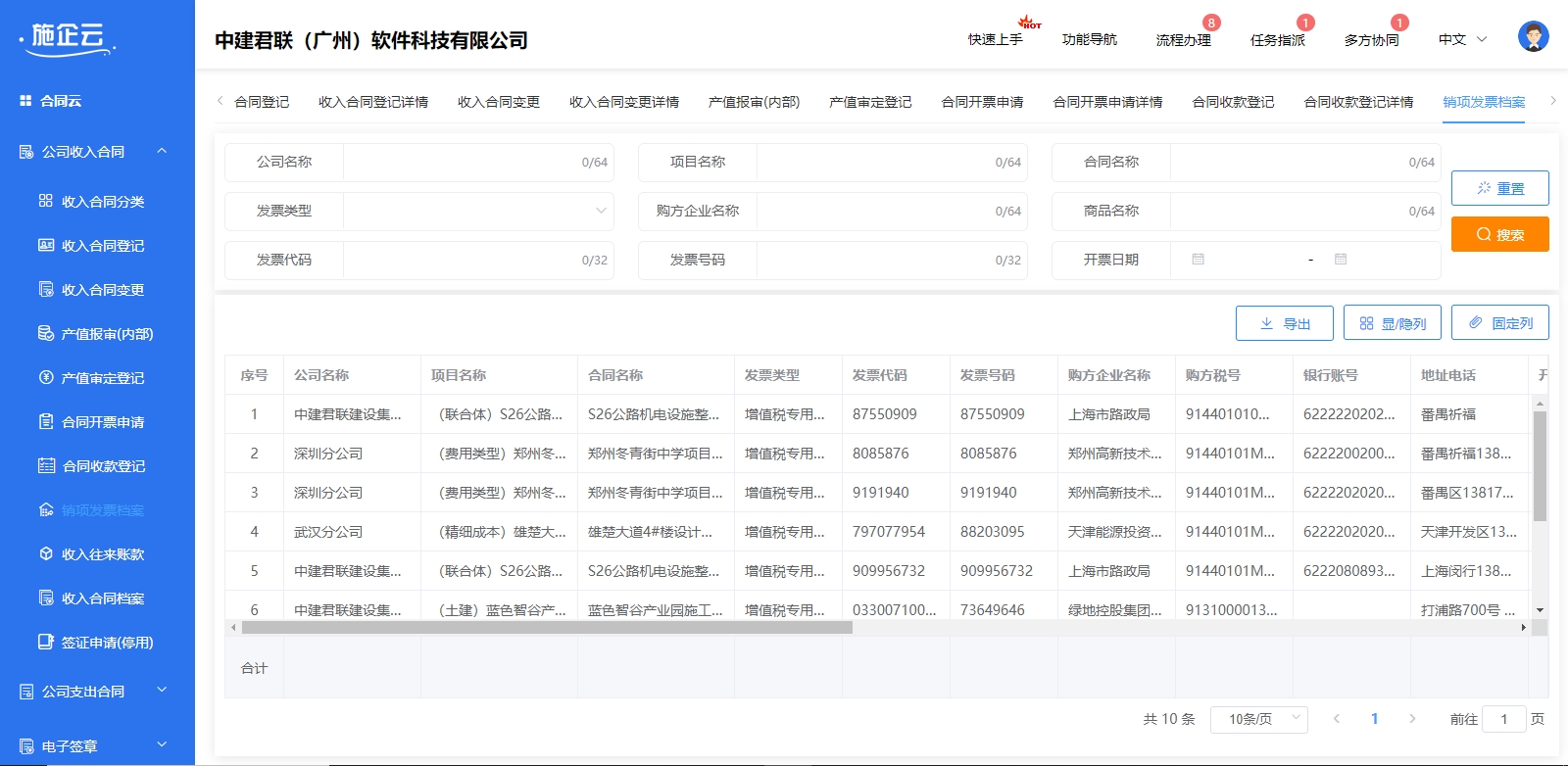Click the 收入合同变更 sidebar icon
Image resolution: width=1568 pixels, height=766 pixels.
tap(45, 289)
